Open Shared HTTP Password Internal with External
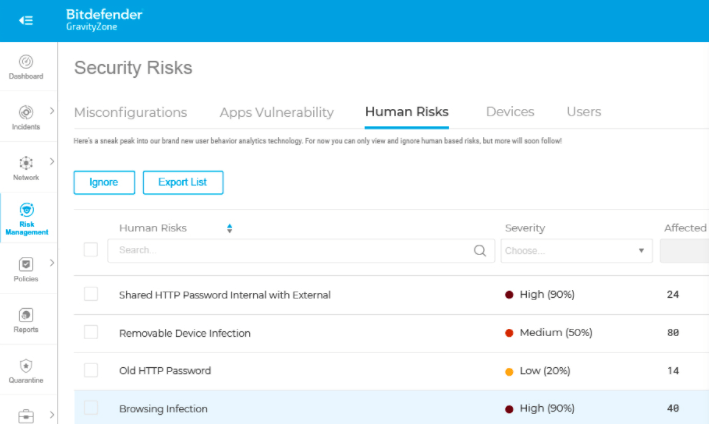709x424 pixels. point(225,295)
